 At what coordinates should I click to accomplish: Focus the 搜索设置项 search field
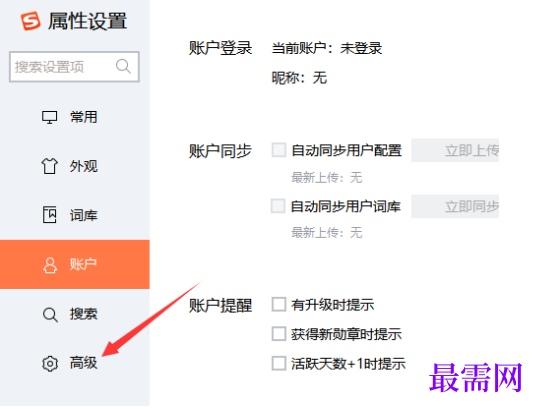(74, 67)
